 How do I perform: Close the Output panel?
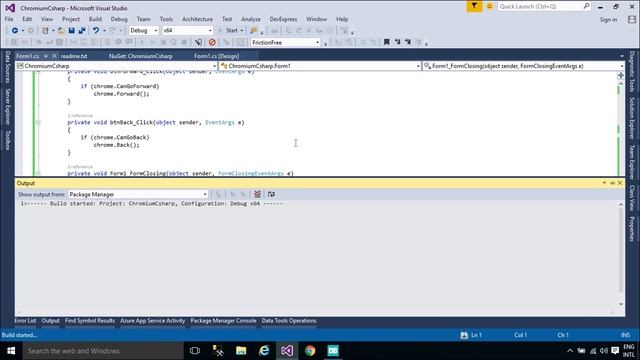620,183
